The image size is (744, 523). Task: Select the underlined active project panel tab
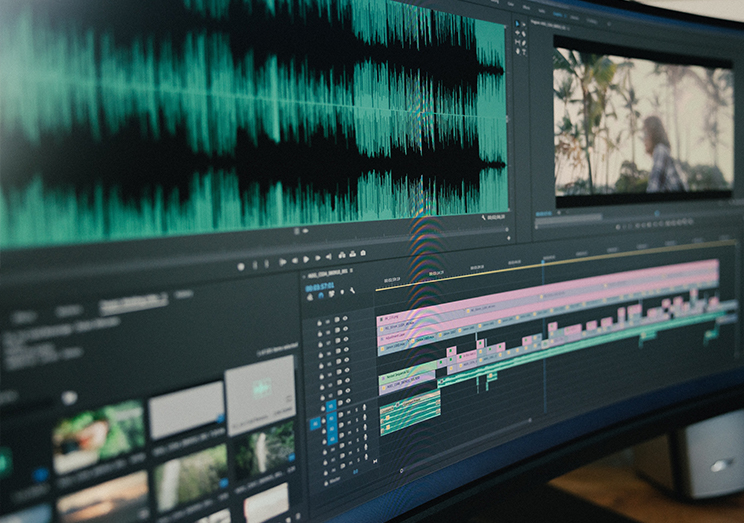pos(133,298)
